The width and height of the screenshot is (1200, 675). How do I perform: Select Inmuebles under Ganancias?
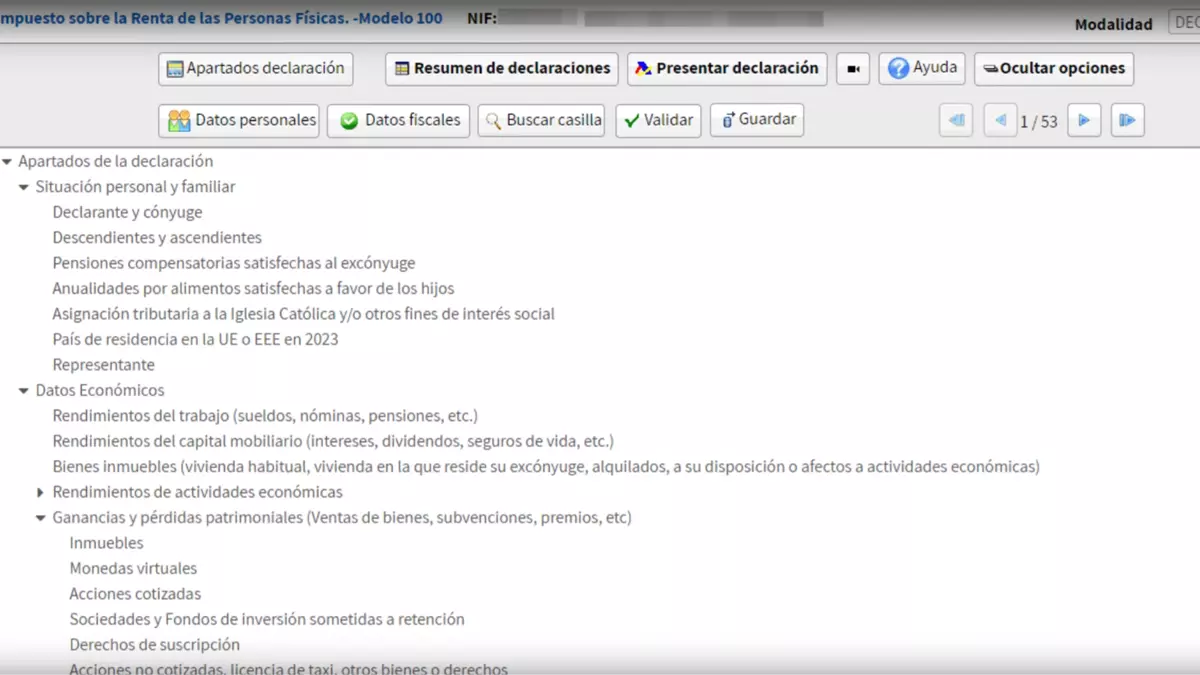pos(106,543)
